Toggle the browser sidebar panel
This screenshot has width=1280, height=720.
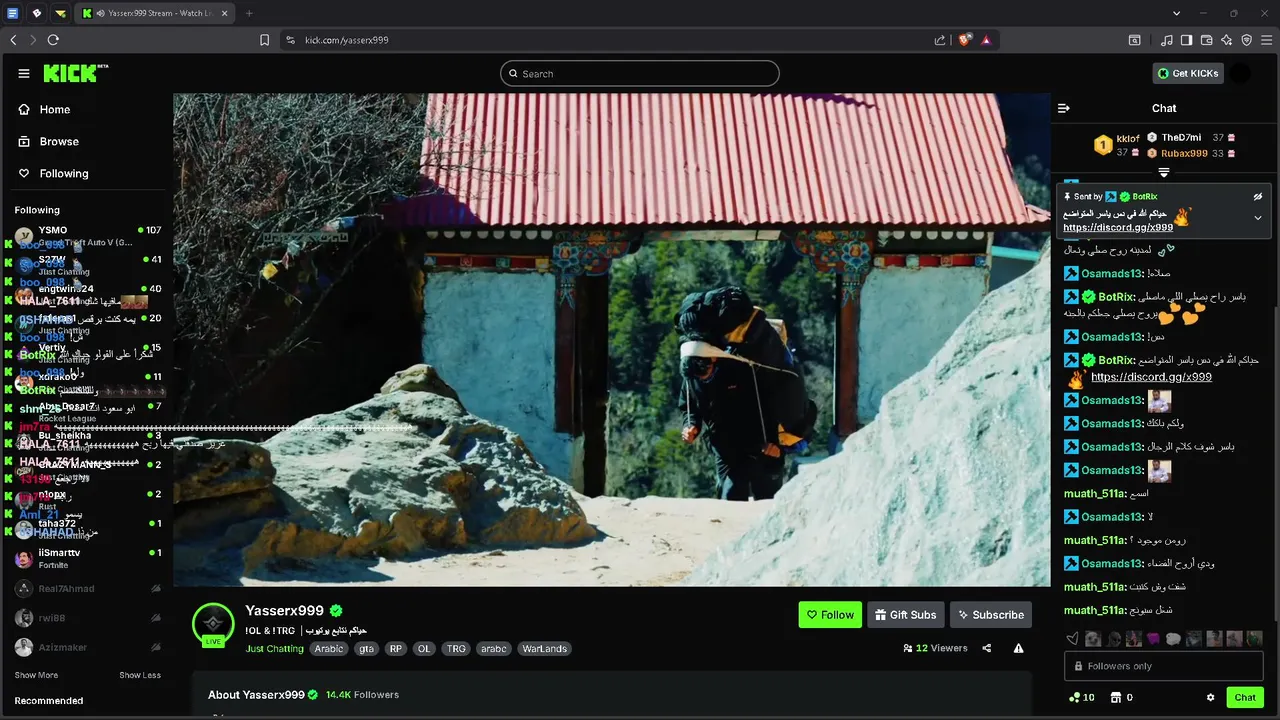(x=1186, y=40)
